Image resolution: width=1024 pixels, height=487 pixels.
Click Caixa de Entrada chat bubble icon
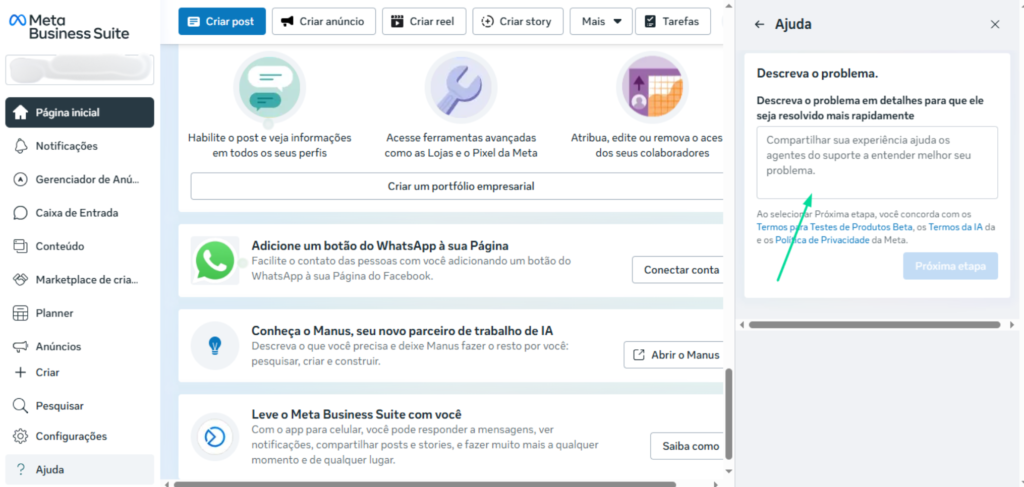[x=20, y=213]
